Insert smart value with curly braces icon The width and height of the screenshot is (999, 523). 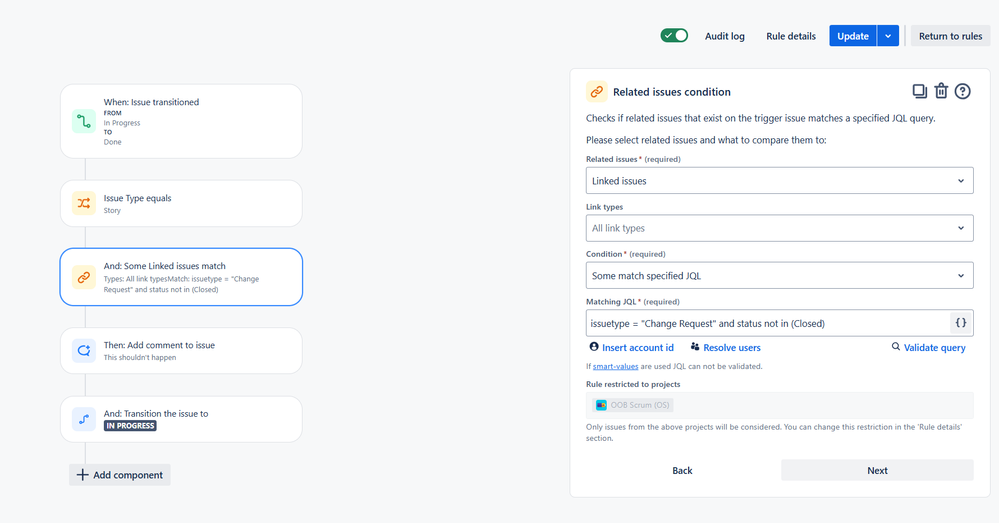(x=961, y=323)
